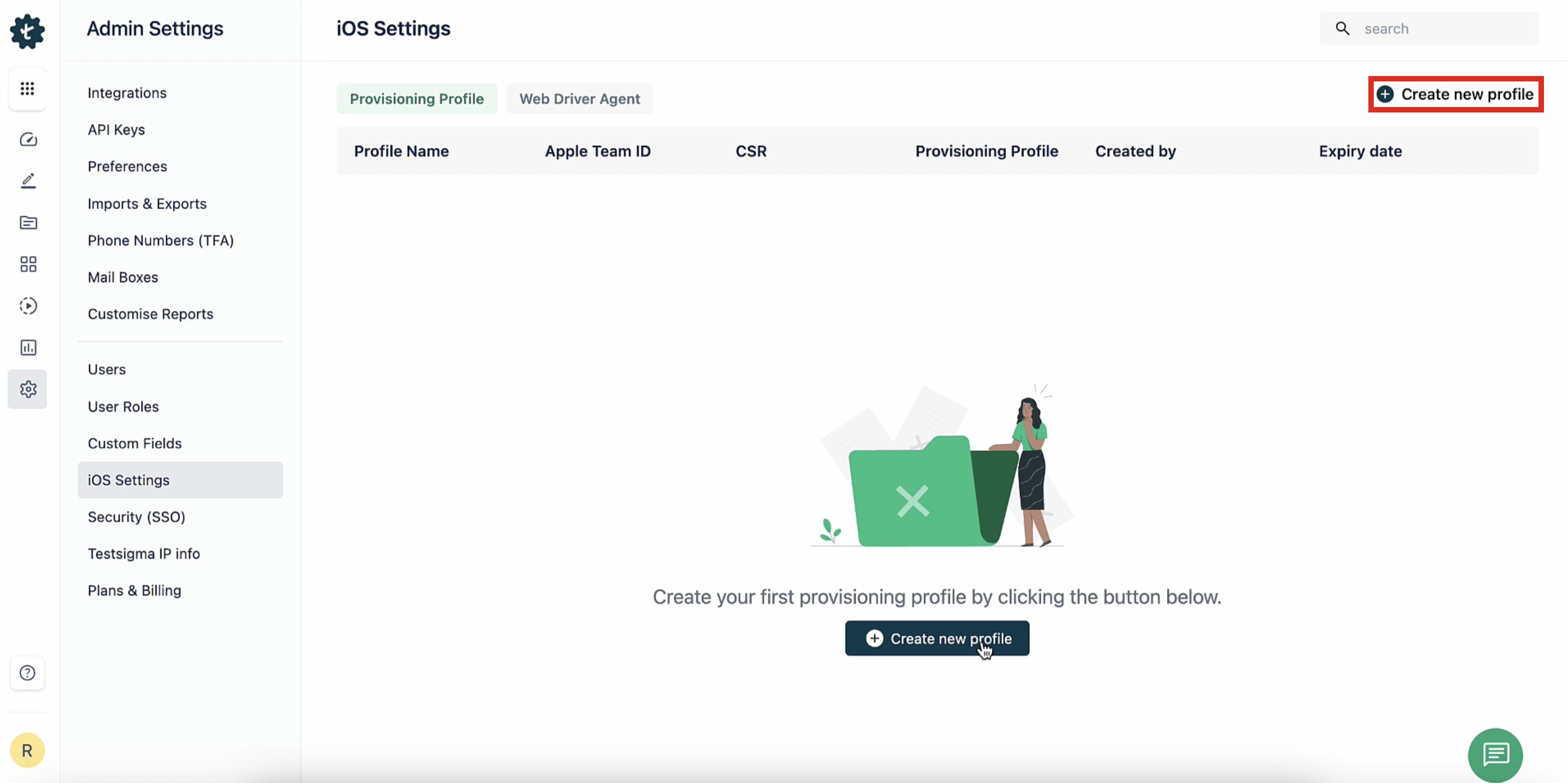Click the user avatar labeled R
The width and height of the screenshot is (1568, 783).
point(27,750)
